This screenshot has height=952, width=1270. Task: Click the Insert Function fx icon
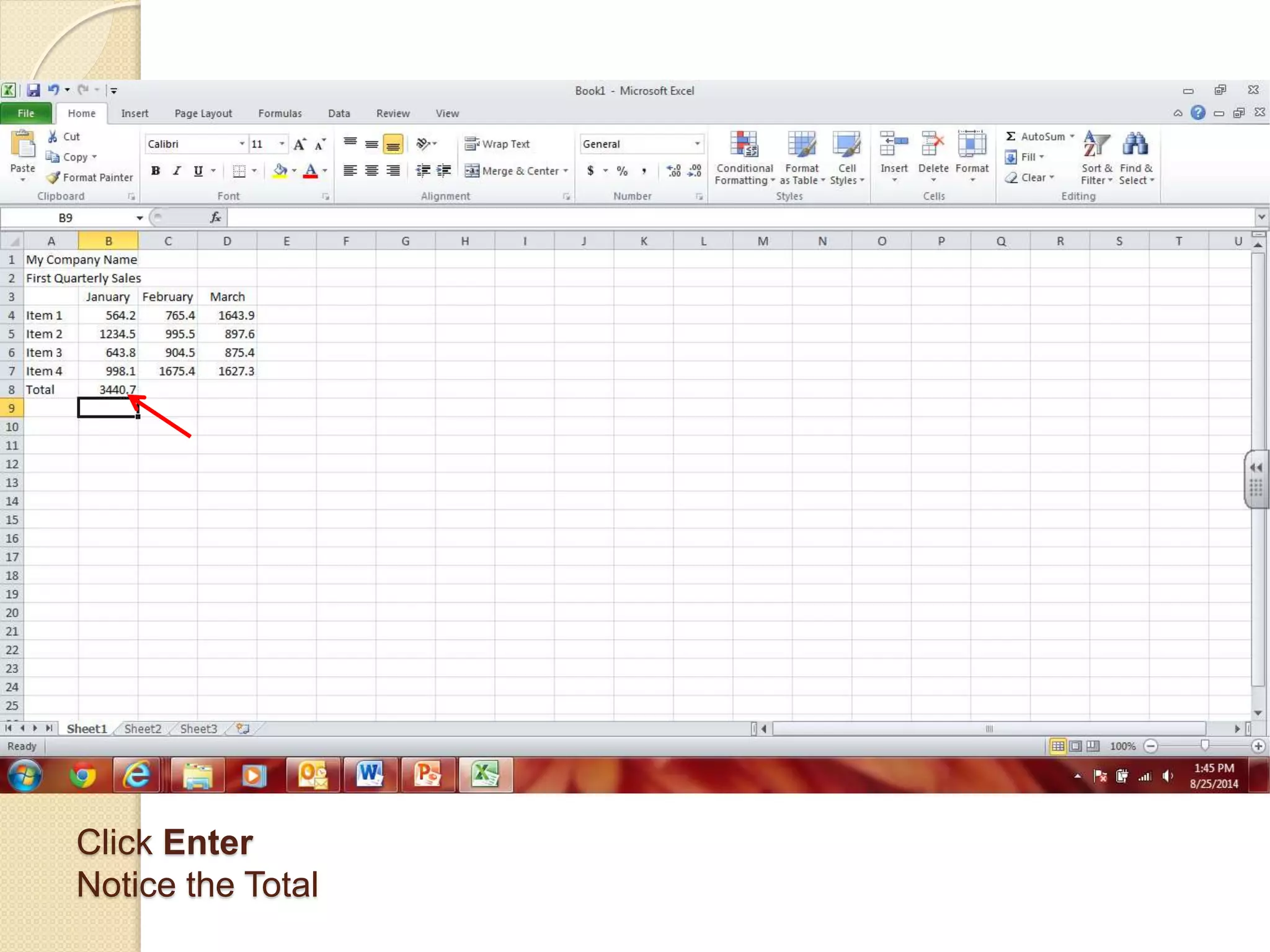coord(215,218)
